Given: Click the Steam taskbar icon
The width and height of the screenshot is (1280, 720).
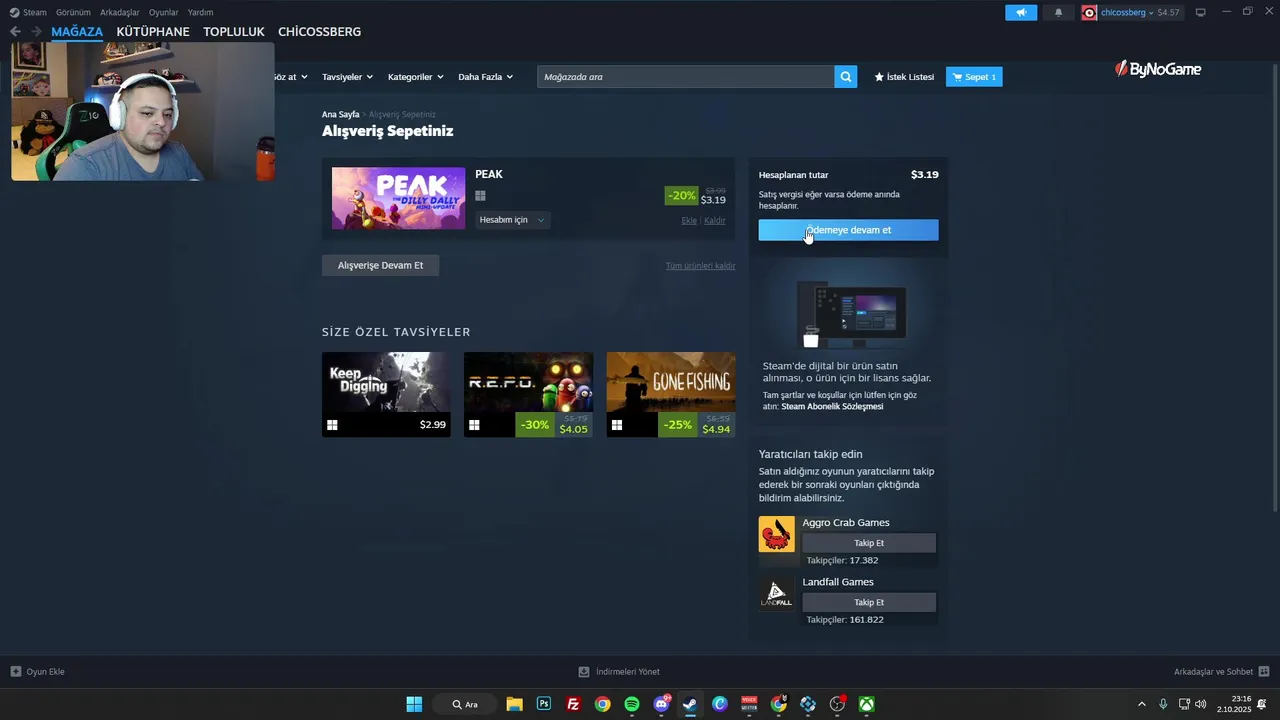Looking at the screenshot, I should point(690,704).
